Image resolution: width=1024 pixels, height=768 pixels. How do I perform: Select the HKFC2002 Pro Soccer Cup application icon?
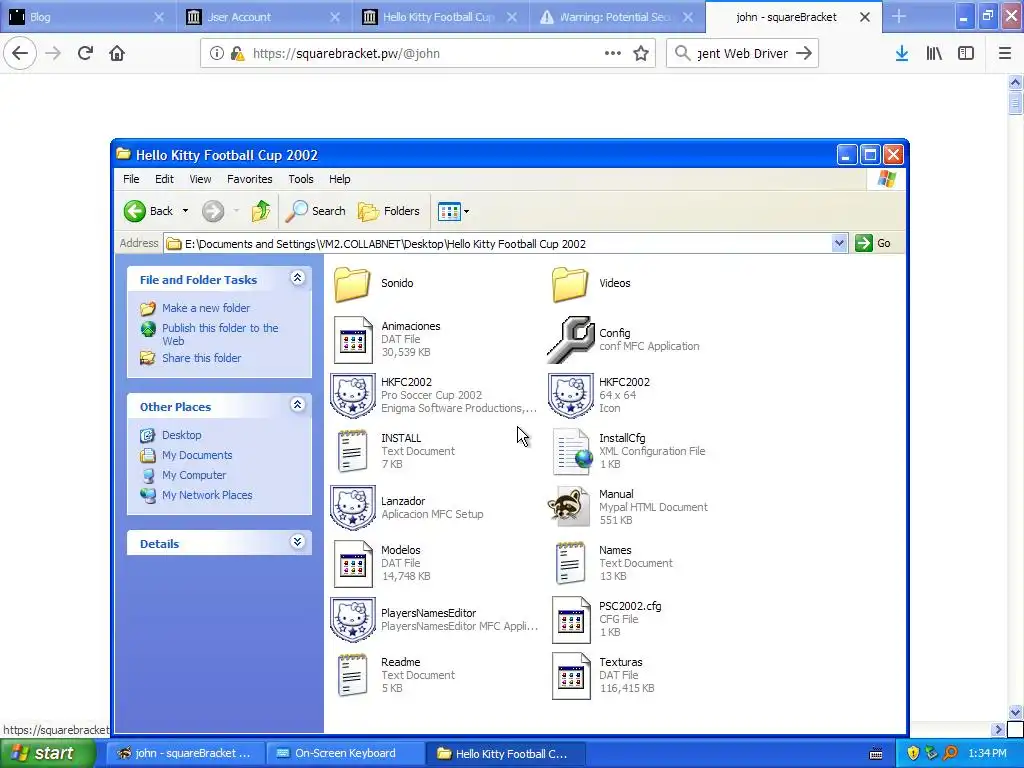tap(353, 395)
